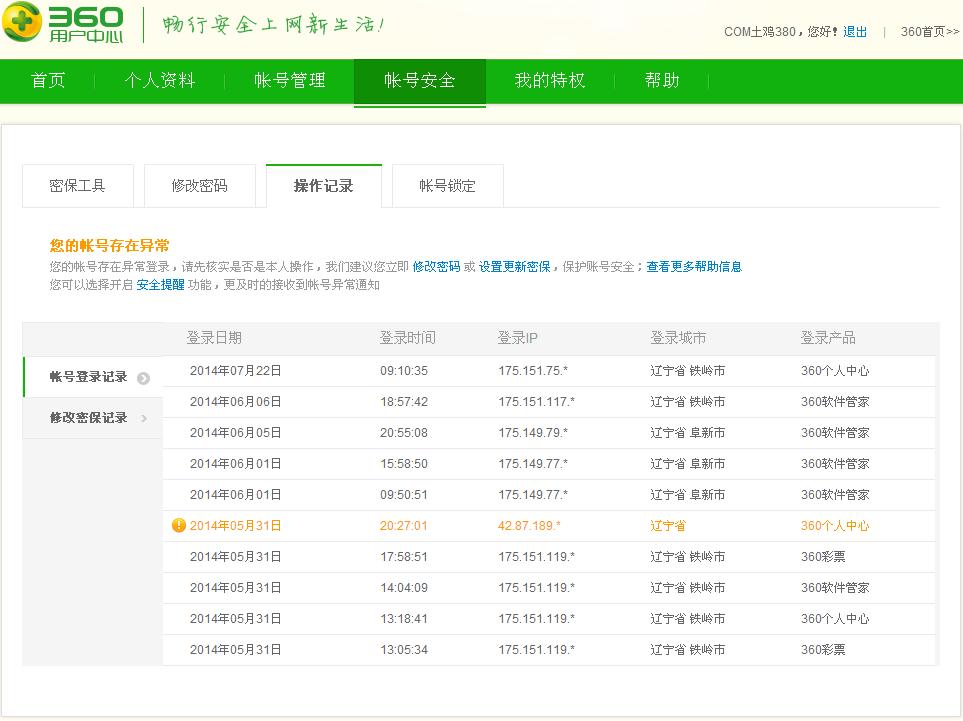Click the time 09:50:51
The width and height of the screenshot is (963, 721).
tap(404, 495)
